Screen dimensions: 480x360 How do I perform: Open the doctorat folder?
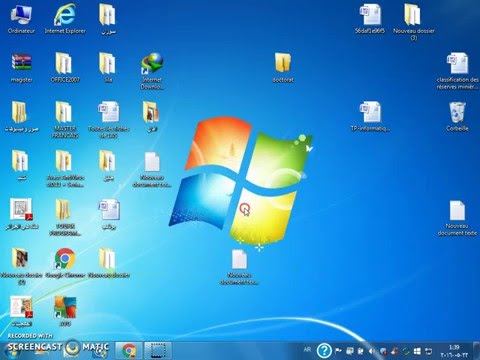(x=283, y=68)
